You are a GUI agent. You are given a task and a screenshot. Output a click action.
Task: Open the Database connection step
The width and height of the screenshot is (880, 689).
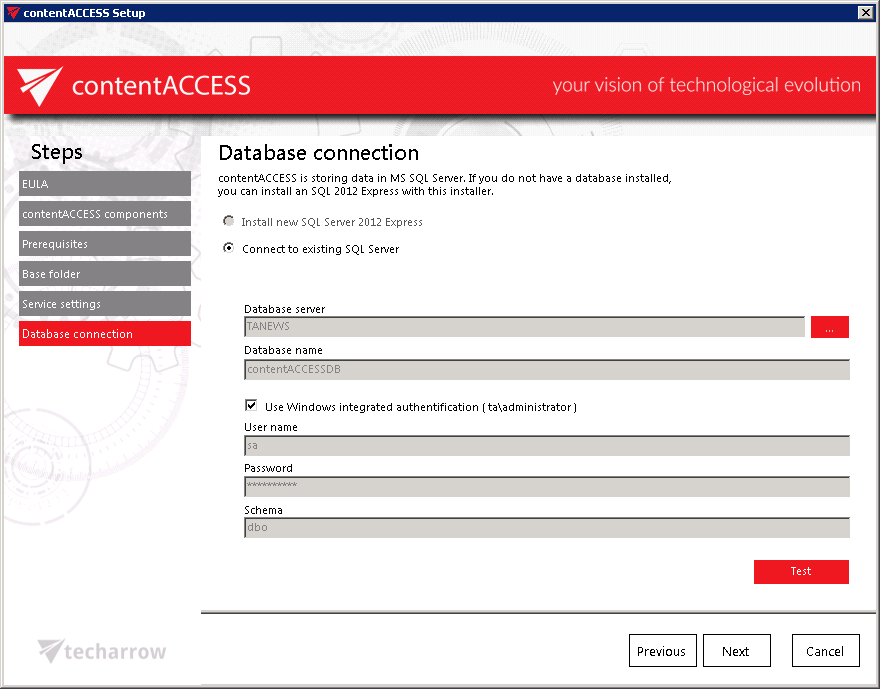[104, 334]
